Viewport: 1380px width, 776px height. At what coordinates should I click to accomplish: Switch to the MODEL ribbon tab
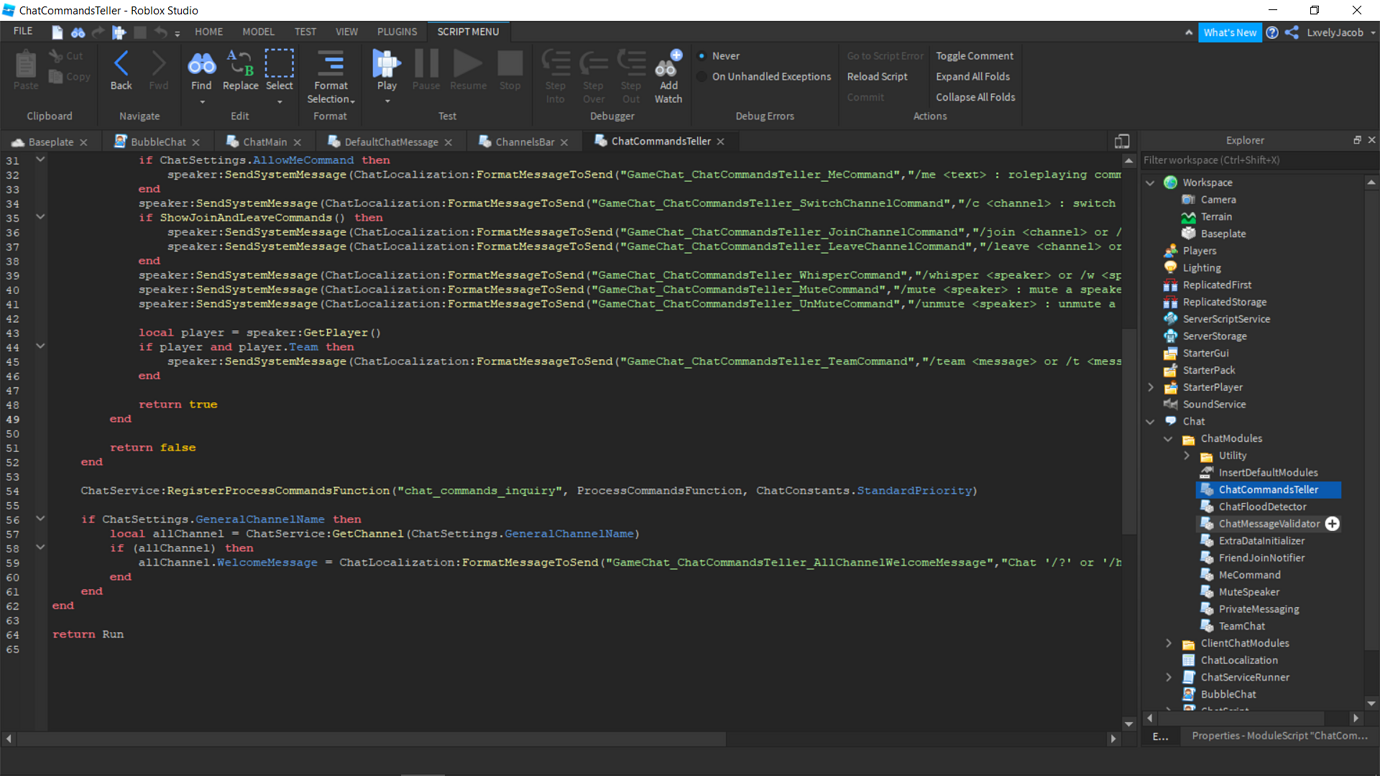[258, 32]
